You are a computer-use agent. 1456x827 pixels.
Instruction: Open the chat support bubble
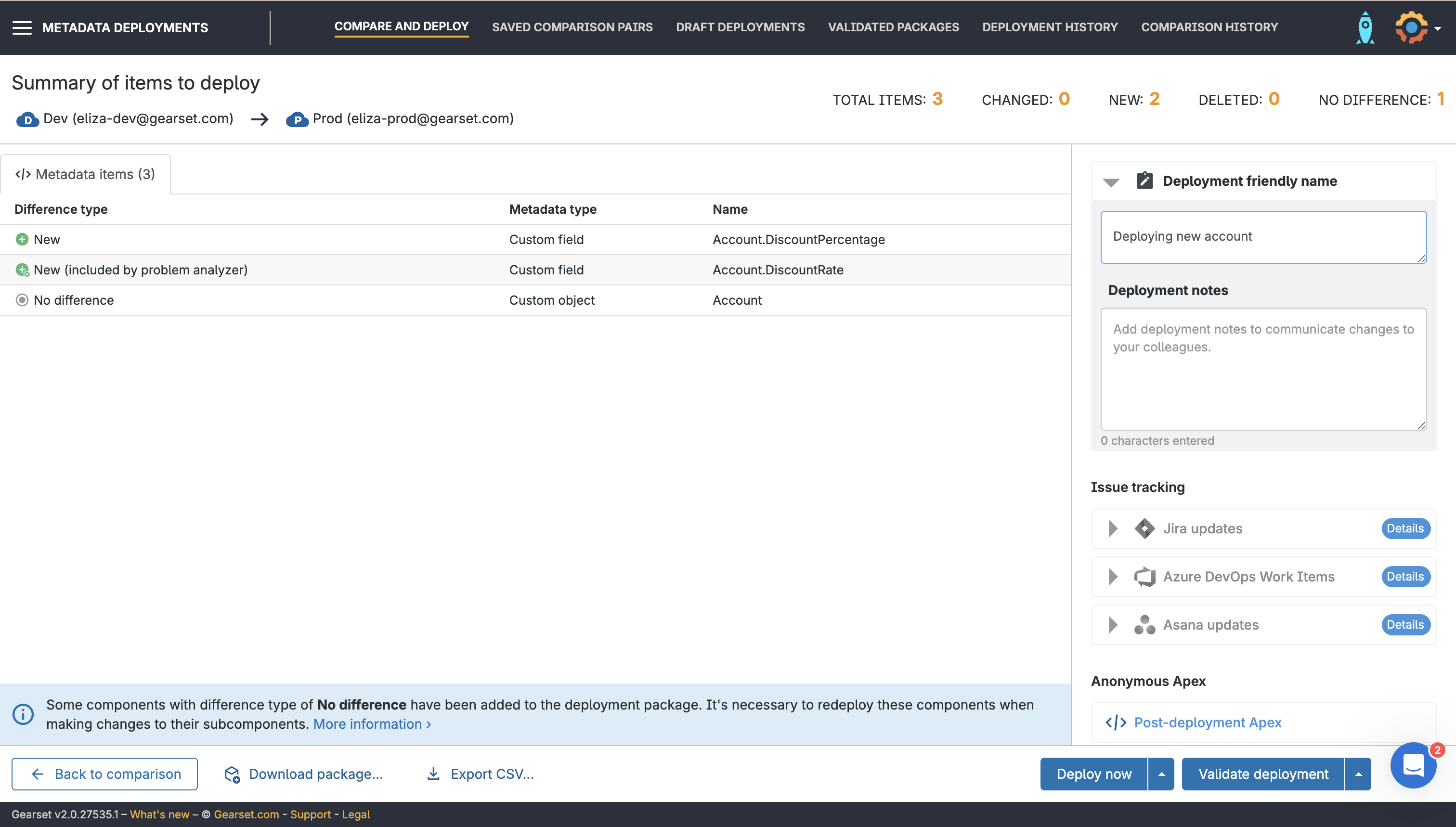1413,765
